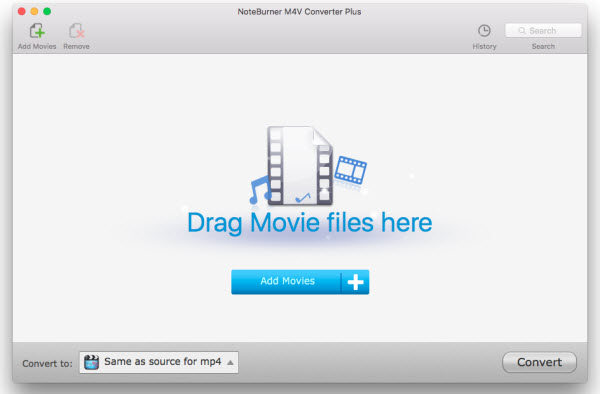Maximize the window with the green button

coord(47,11)
